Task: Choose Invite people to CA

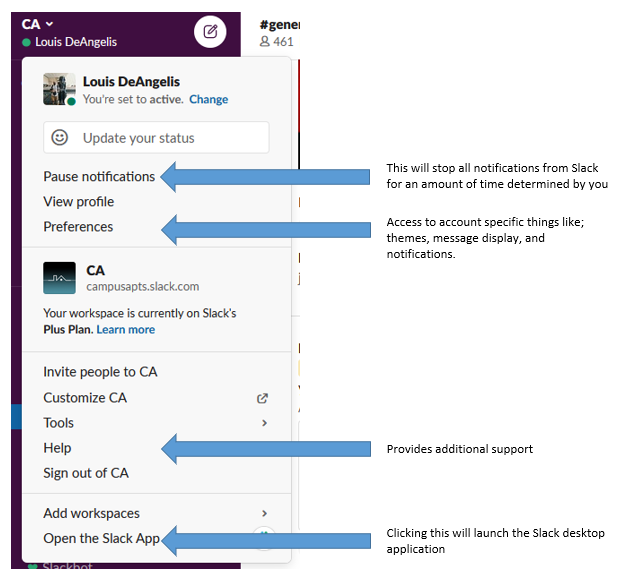Action: pos(100,372)
